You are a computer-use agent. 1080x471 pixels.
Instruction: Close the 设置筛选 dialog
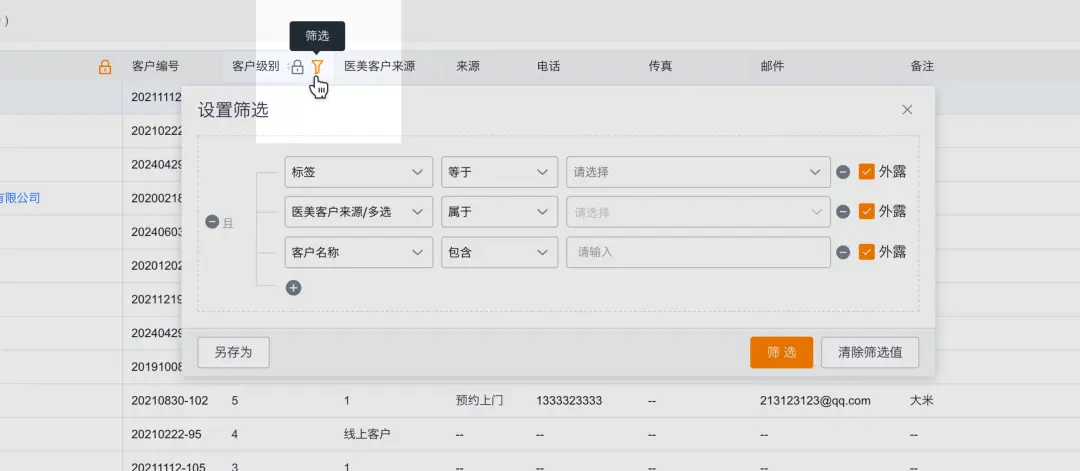click(907, 110)
